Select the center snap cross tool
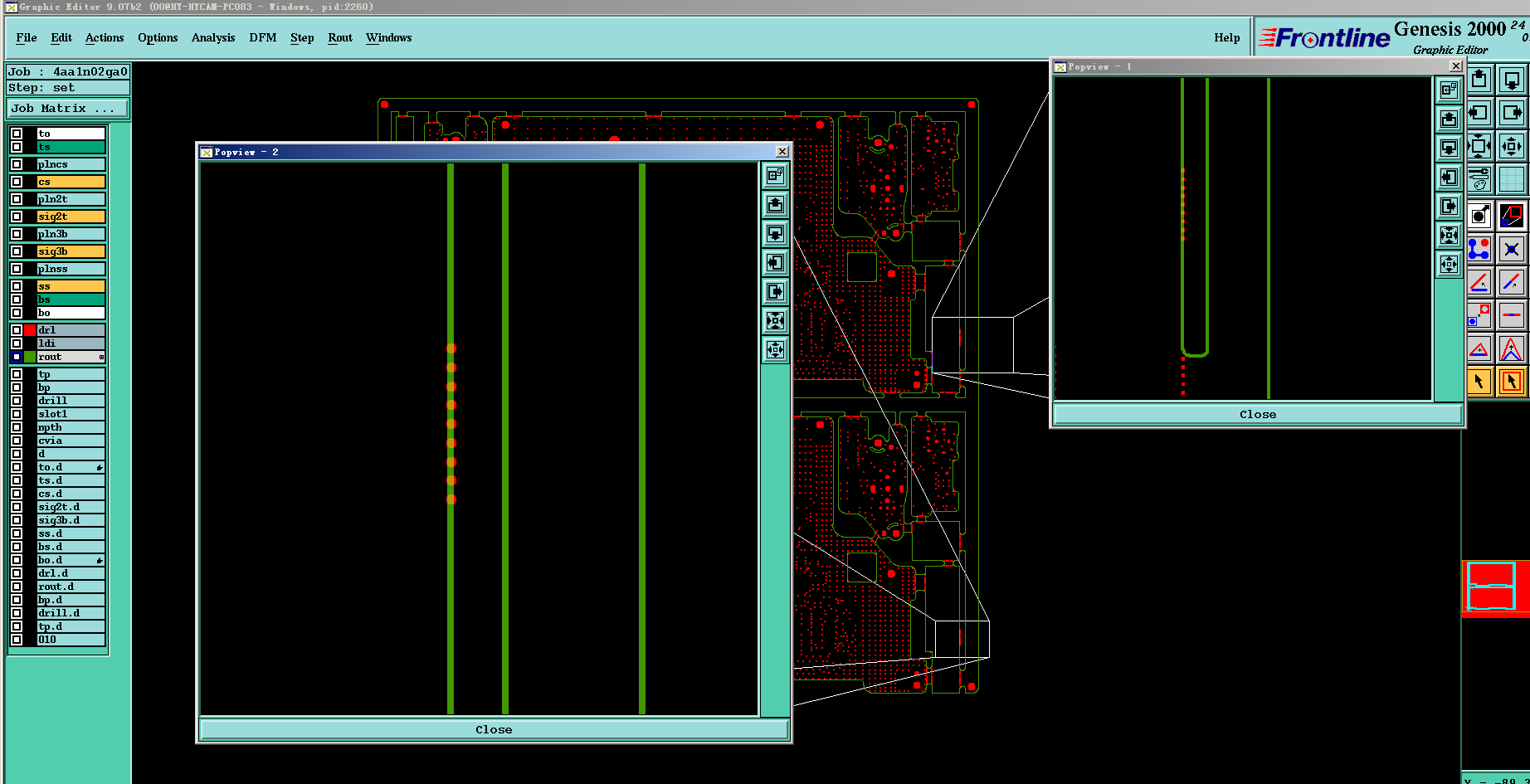Image resolution: width=1530 pixels, height=784 pixels. coord(1512,249)
